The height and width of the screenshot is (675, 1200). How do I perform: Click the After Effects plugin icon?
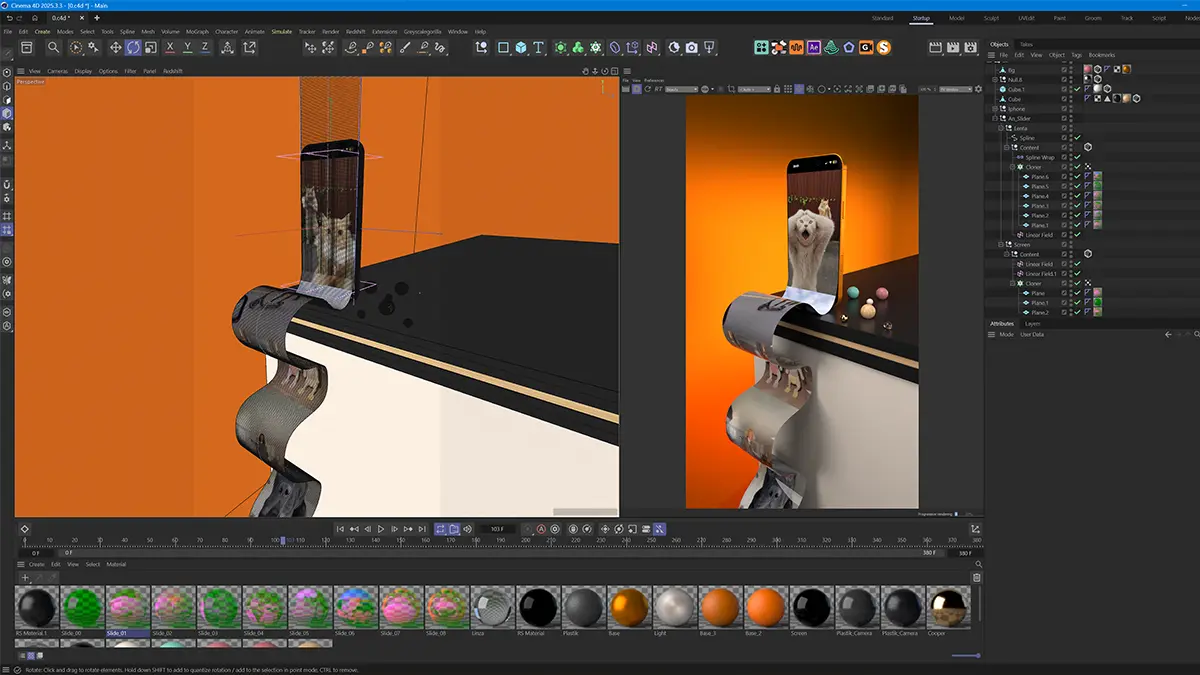click(x=814, y=47)
